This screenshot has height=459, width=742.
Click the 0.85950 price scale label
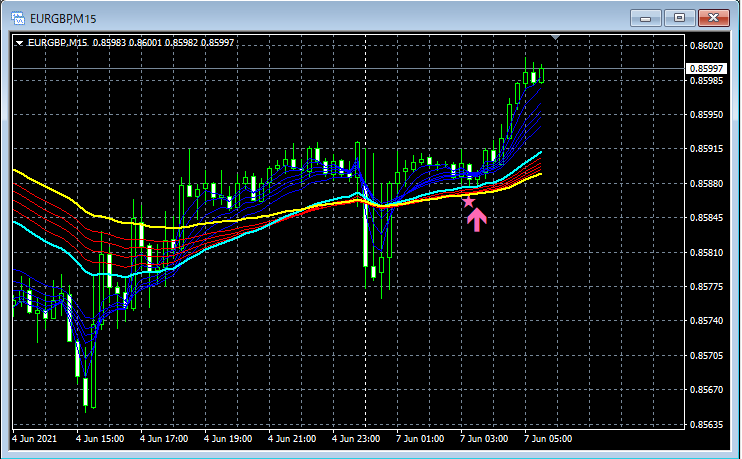point(706,115)
